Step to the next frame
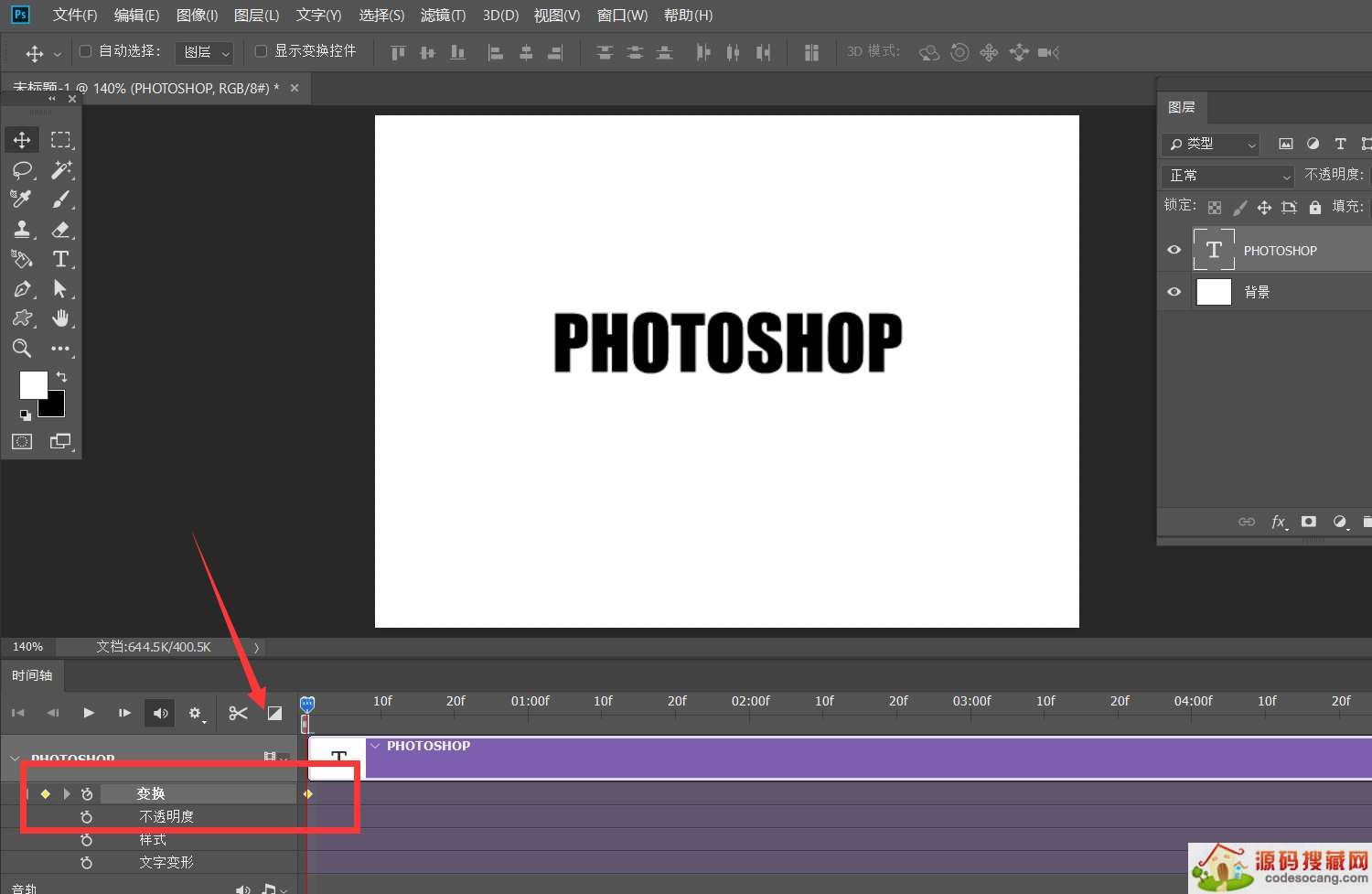The width and height of the screenshot is (1372, 894). point(124,713)
